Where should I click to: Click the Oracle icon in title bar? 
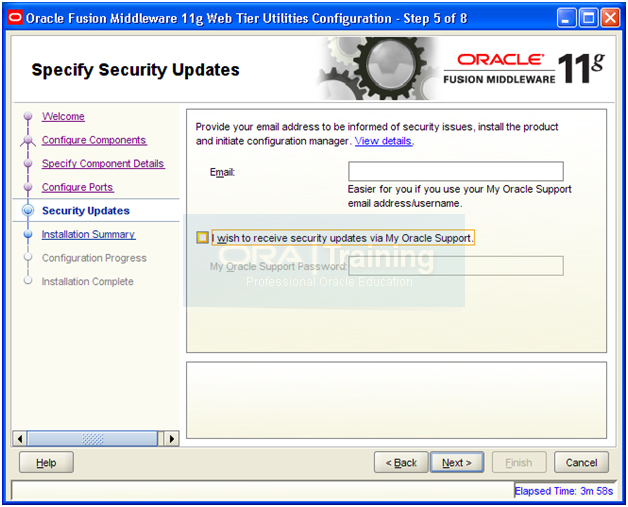coord(15,18)
